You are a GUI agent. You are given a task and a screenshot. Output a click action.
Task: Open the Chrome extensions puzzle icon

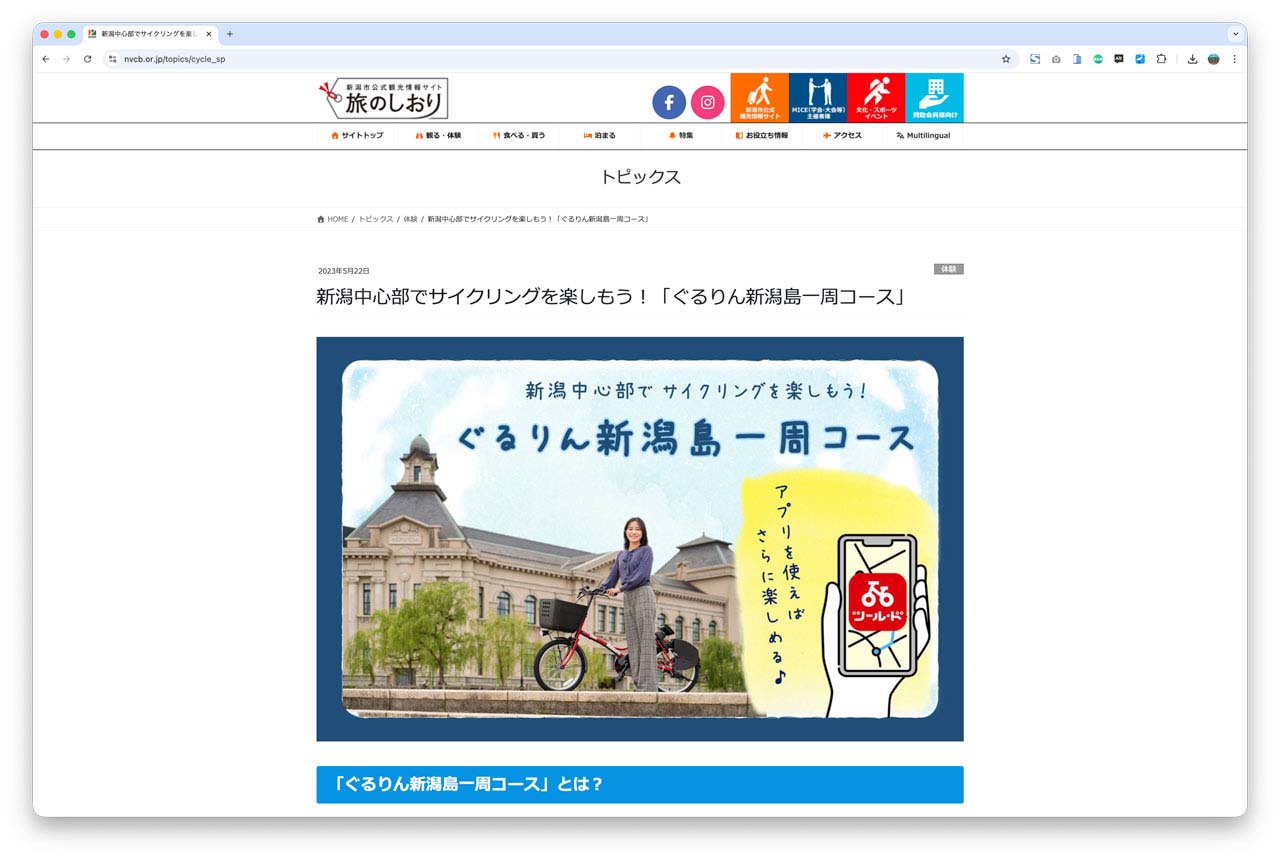[x=1161, y=59]
